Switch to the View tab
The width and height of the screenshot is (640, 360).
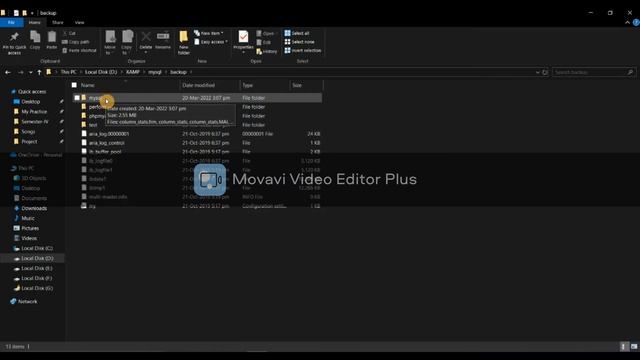click(79, 22)
